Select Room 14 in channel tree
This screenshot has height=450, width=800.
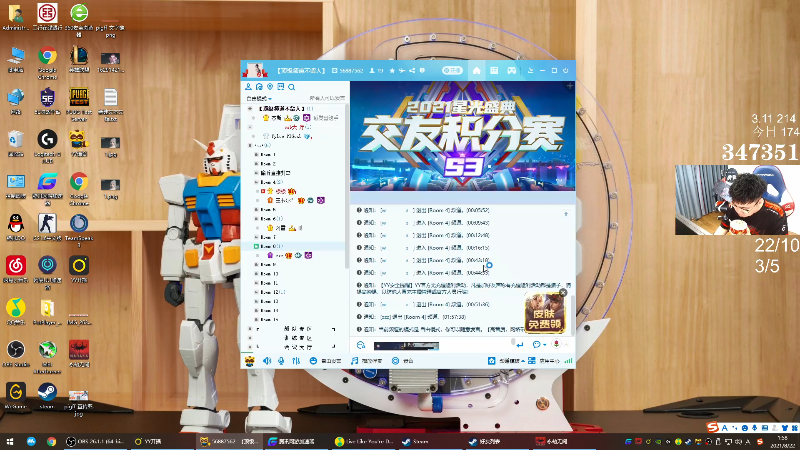click(x=269, y=310)
